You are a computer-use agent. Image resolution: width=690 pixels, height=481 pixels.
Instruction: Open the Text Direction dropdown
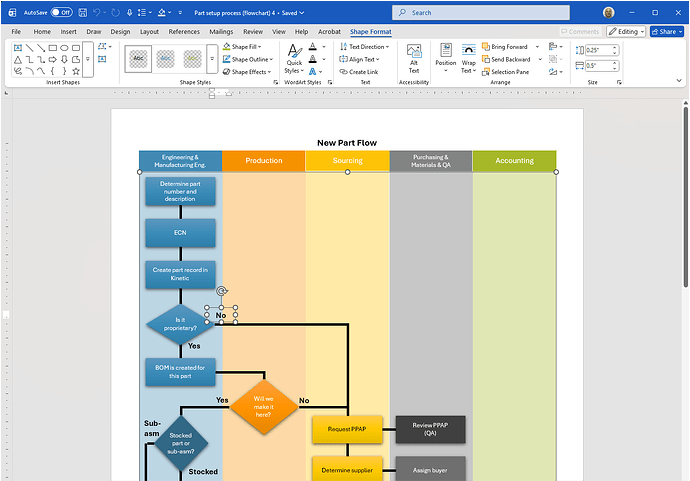[x=364, y=47]
